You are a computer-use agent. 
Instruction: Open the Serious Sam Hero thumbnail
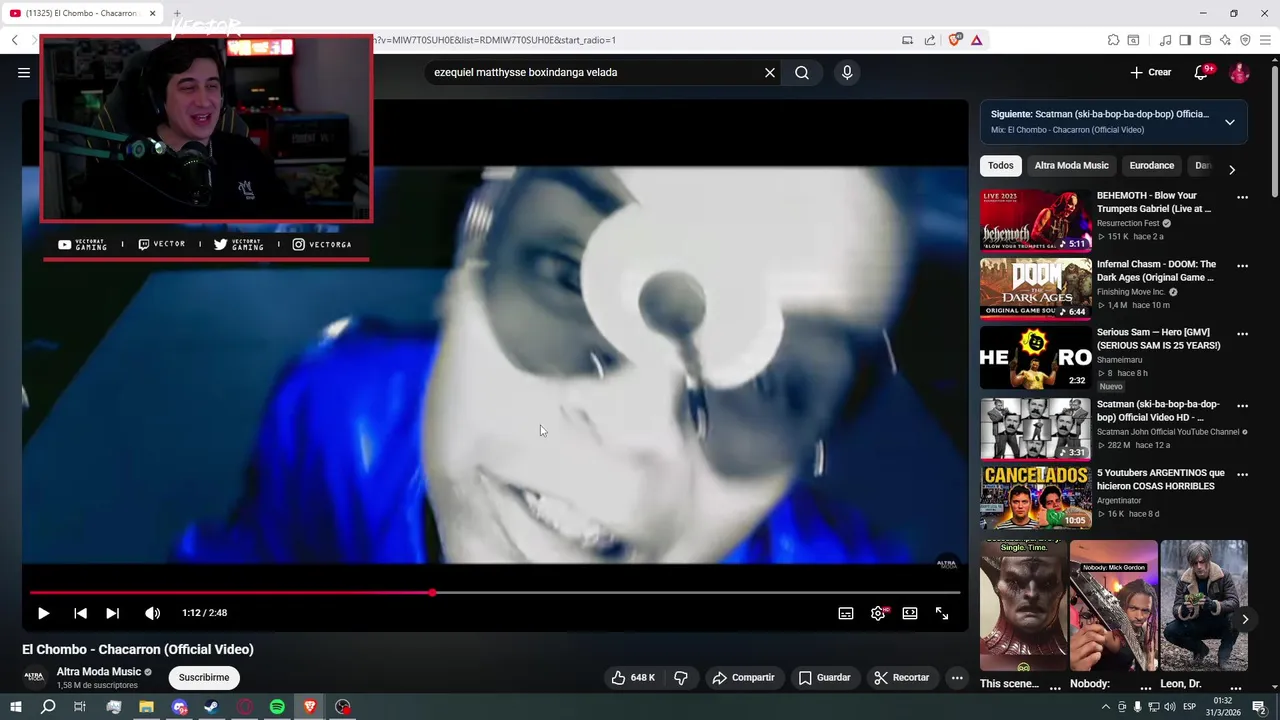(1035, 357)
